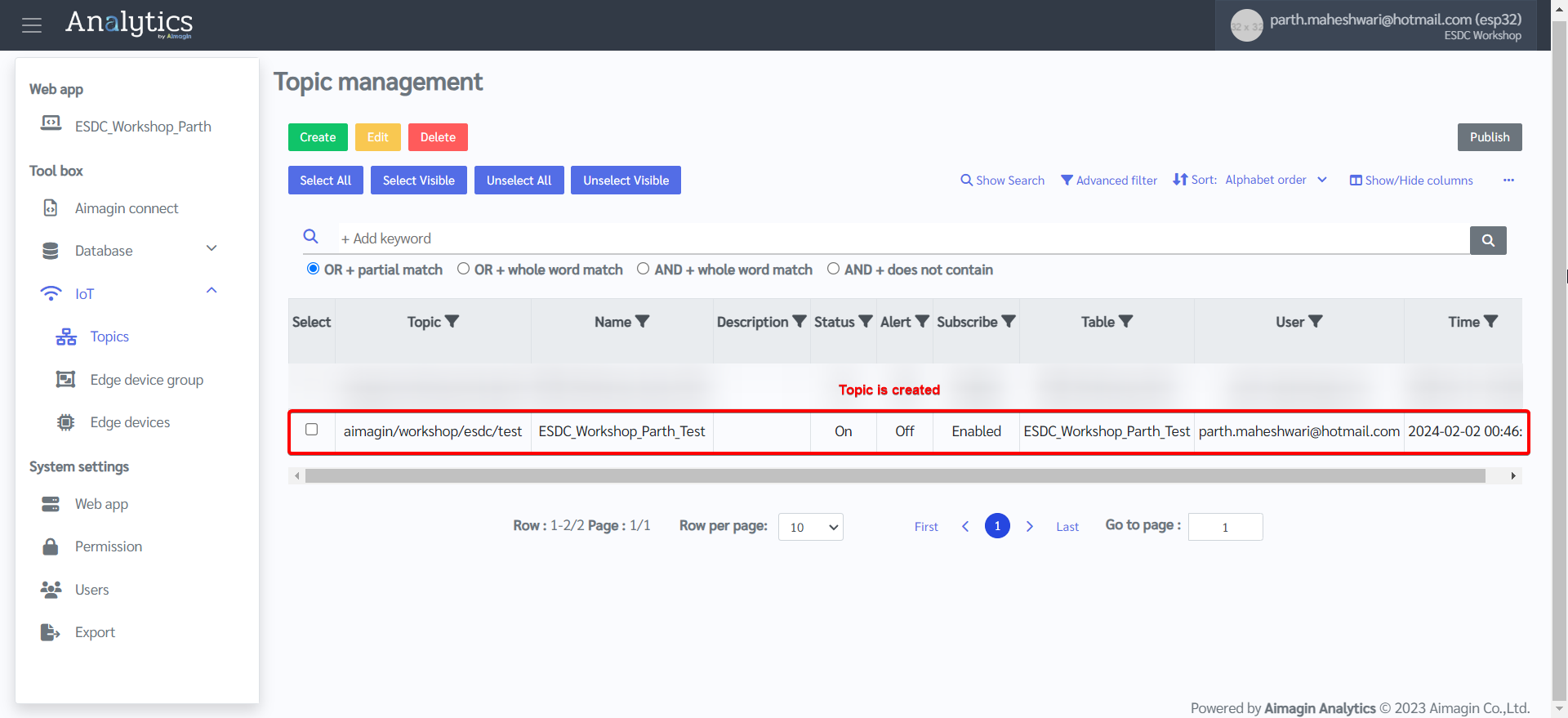
Task: Click the Export icon
Action: (x=51, y=632)
